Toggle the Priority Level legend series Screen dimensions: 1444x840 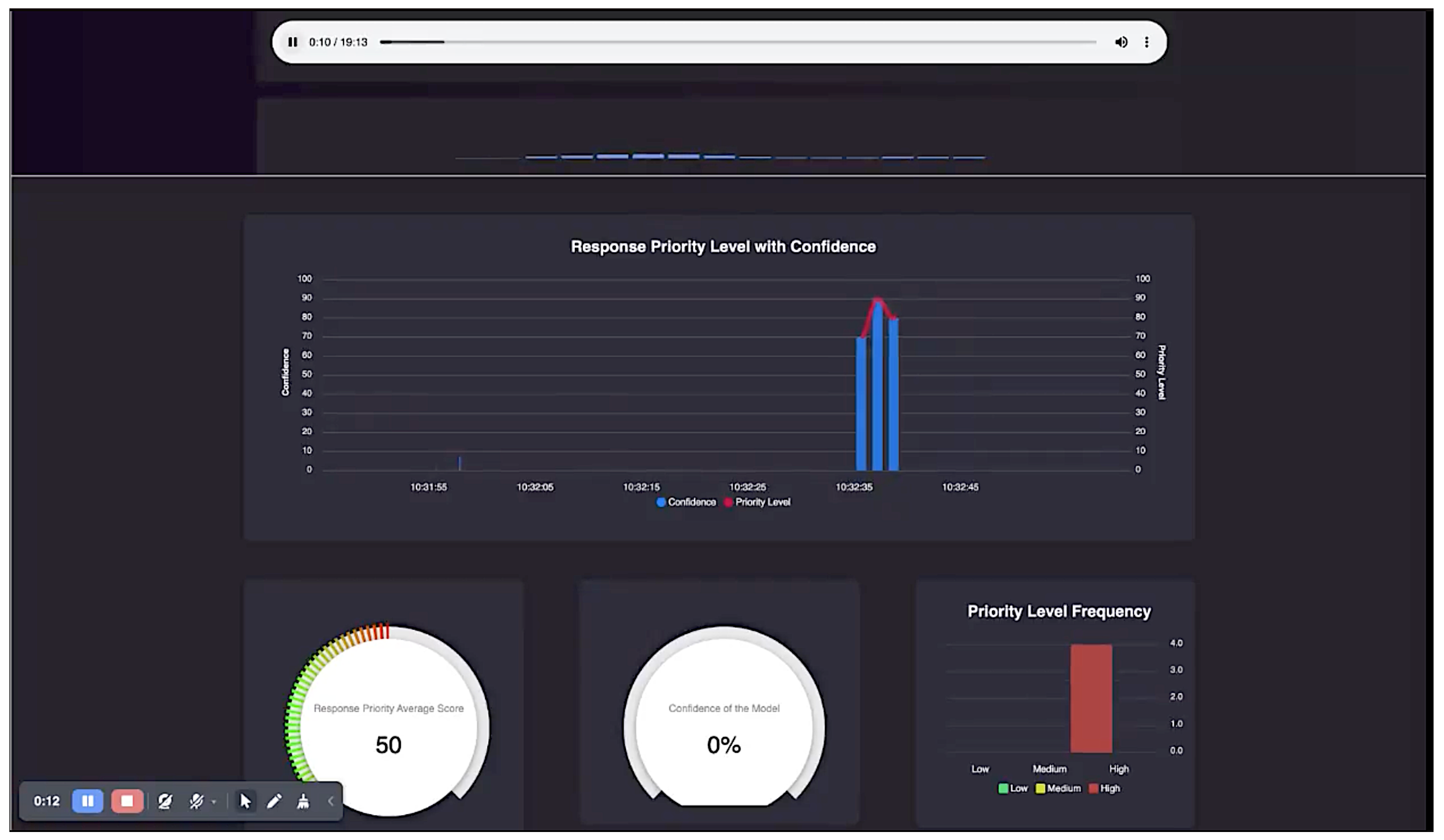point(757,502)
